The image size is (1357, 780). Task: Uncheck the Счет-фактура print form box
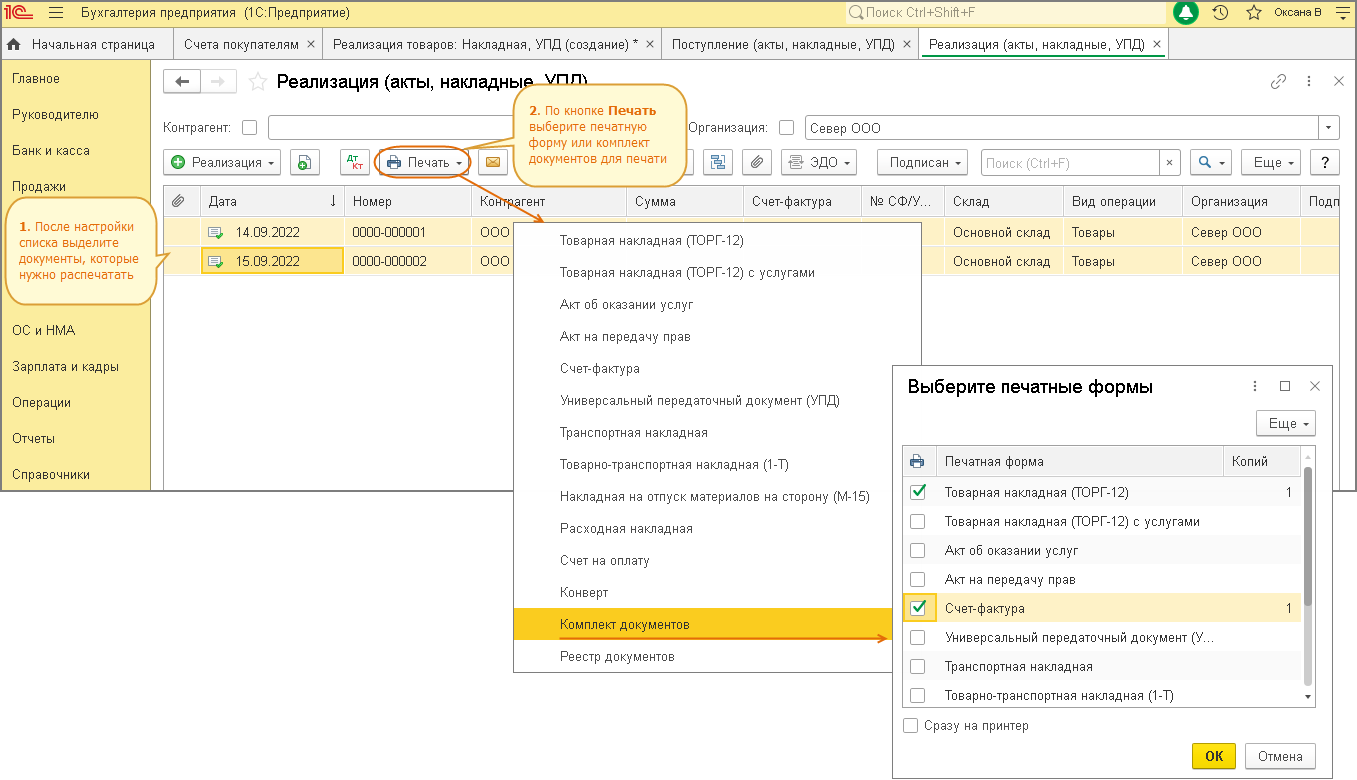[918, 608]
